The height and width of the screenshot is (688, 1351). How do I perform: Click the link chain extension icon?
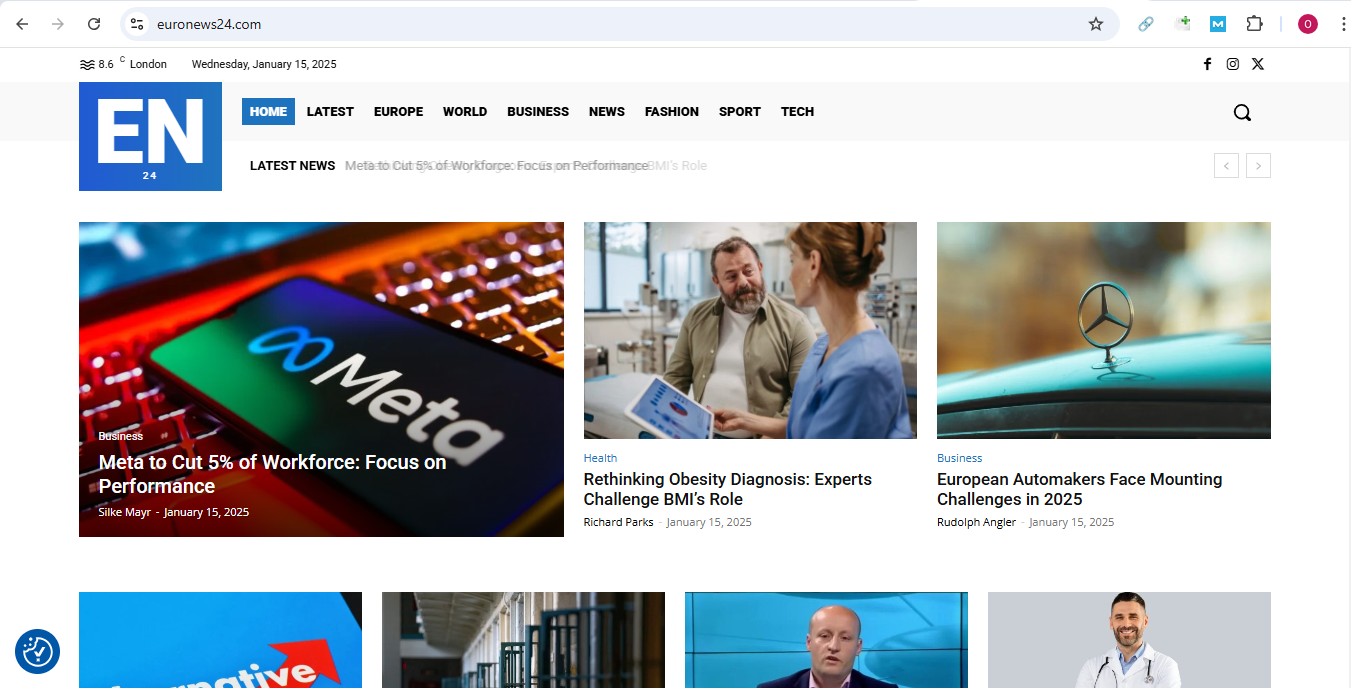click(x=1146, y=24)
